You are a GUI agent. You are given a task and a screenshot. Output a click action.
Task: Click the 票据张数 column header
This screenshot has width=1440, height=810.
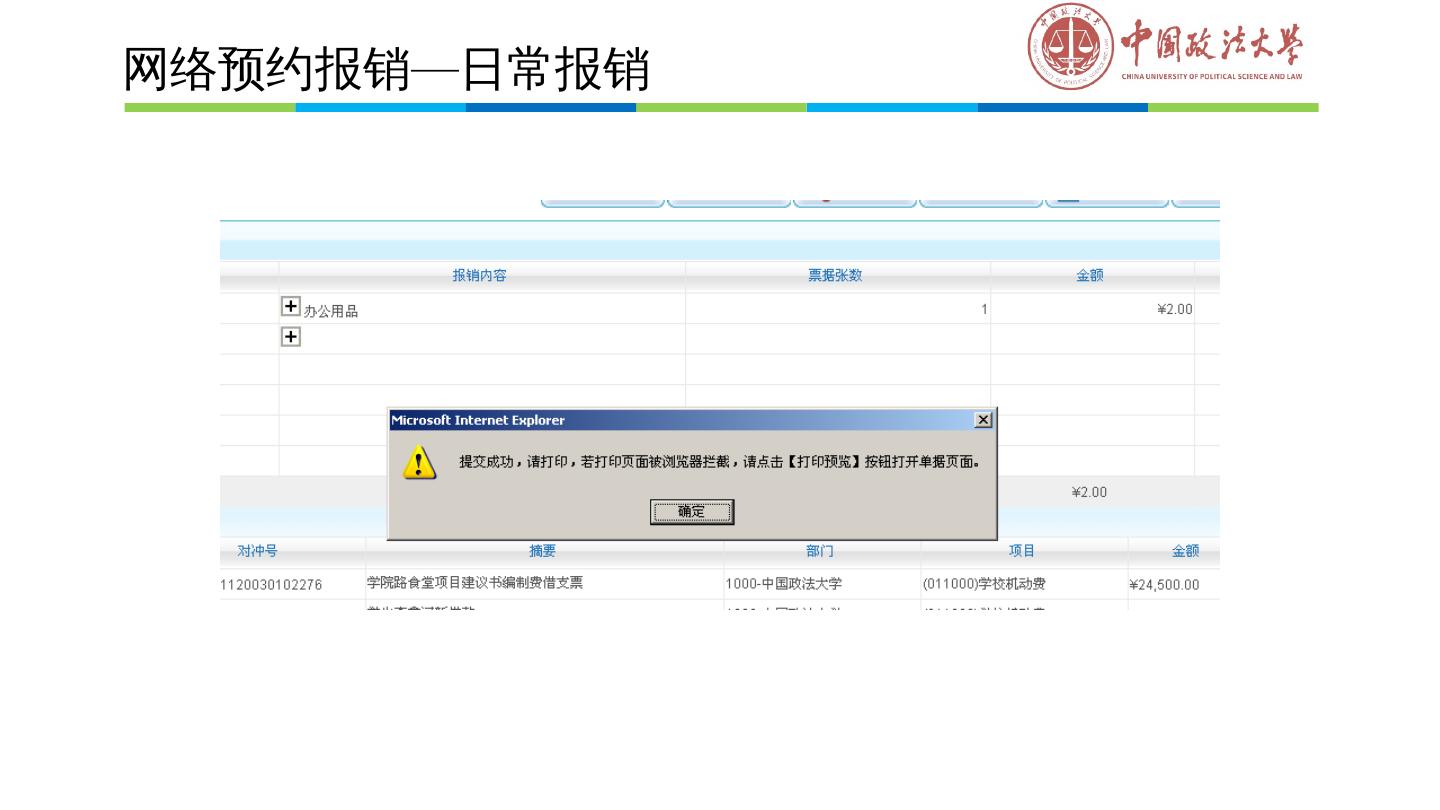coord(836,276)
